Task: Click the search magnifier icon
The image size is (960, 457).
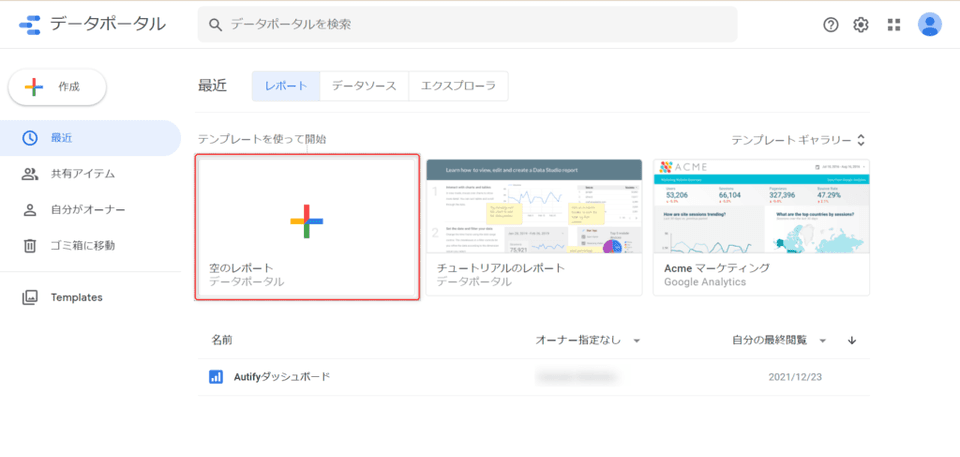Action: pyautogui.click(x=214, y=24)
